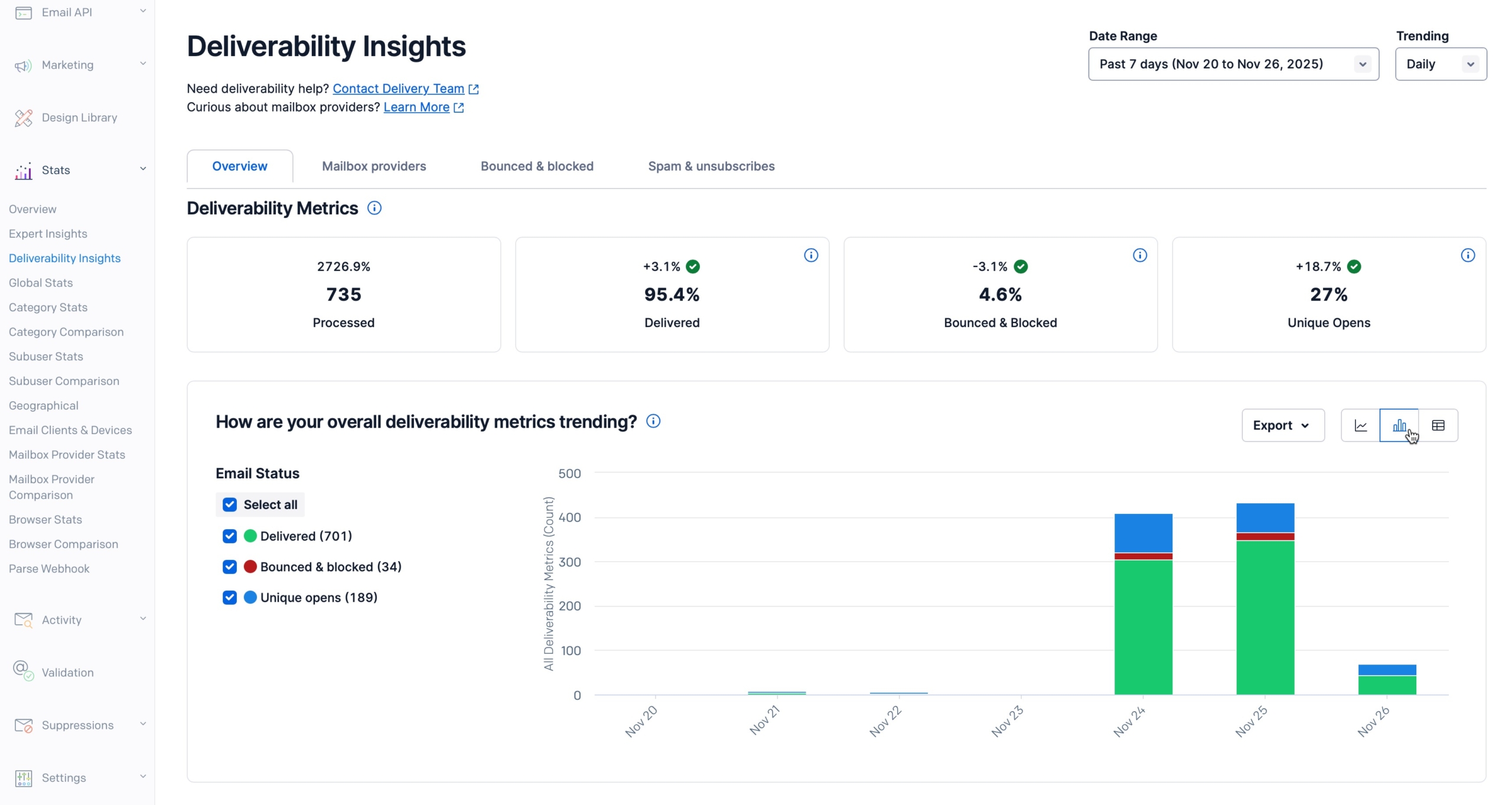Screen dimensions: 1512x805
Task: Disable the Unique opens series
Action: click(230, 598)
